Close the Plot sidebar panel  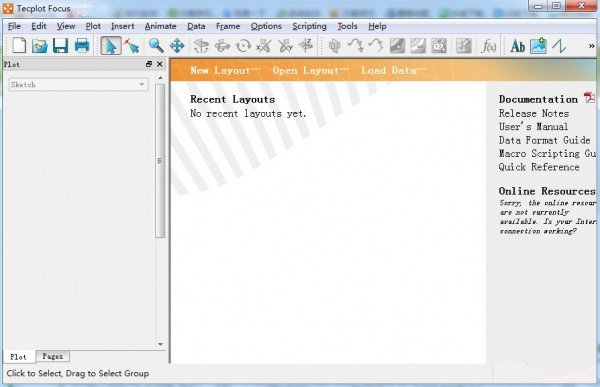pyautogui.click(x=160, y=64)
